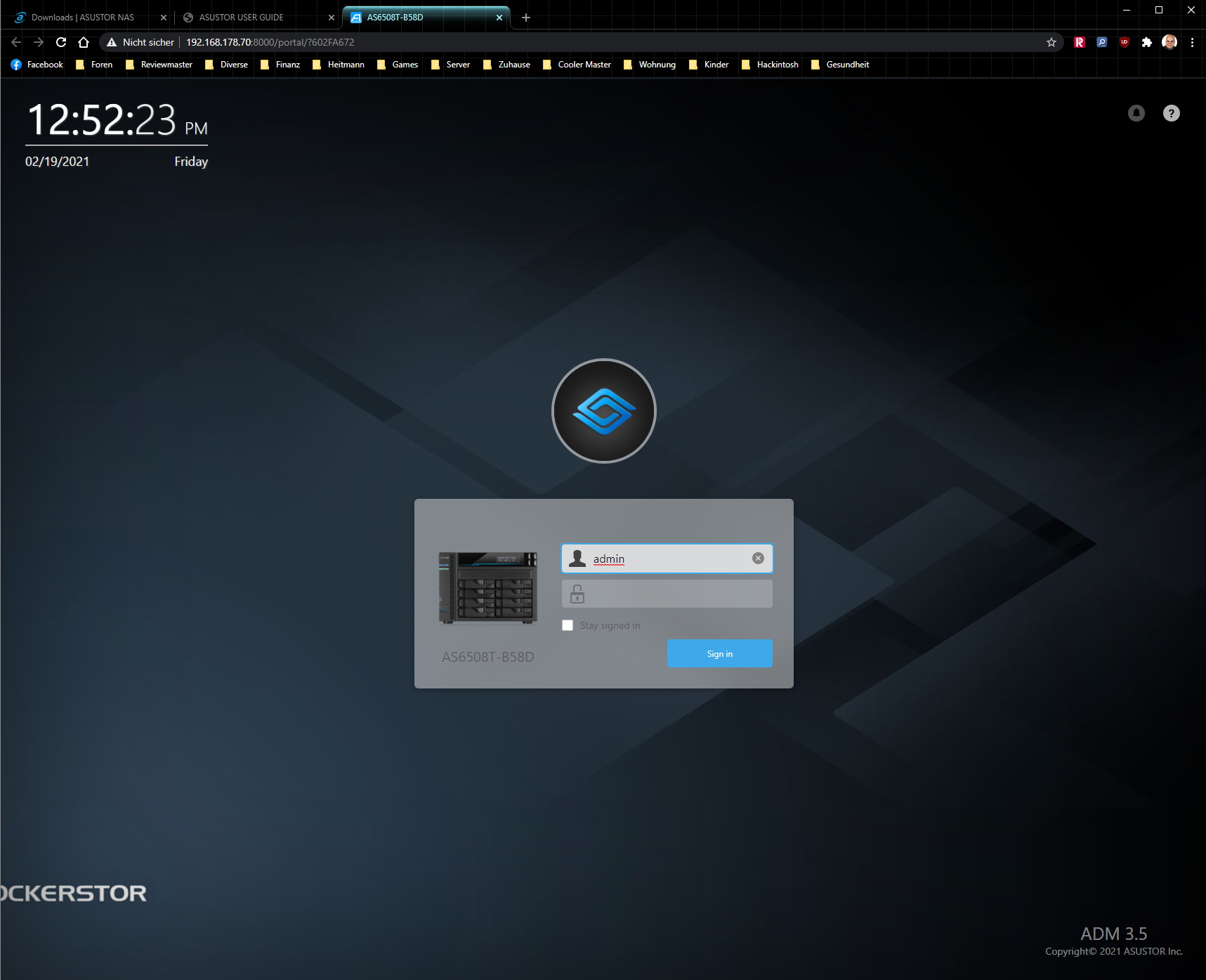This screenshot has height=980, width=1206.
Task: Open the Diverse bookmark folder
Action: pyautogui.click(x=226, y=65)
